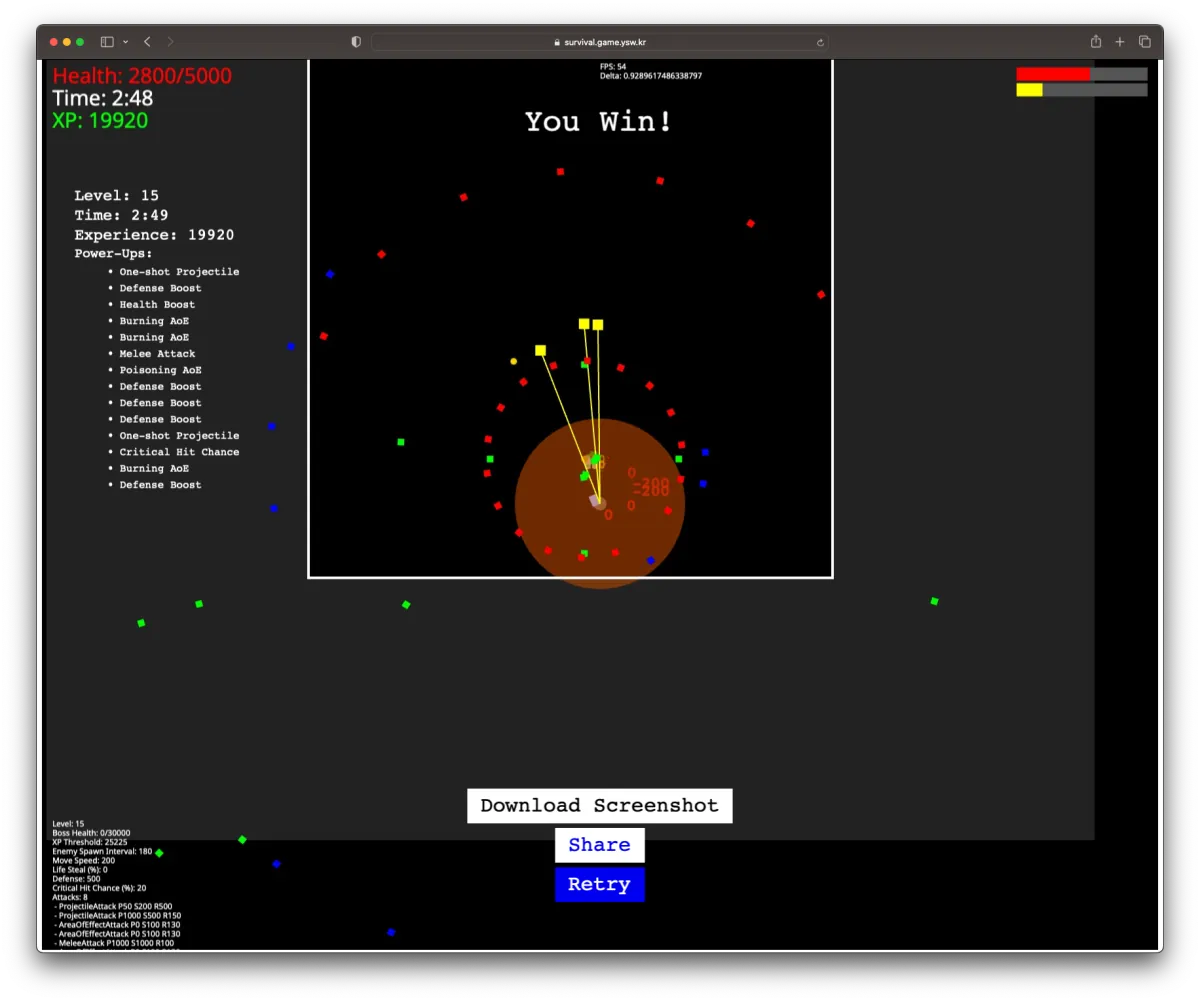
Task: Click the "Experience: 19920" summary line
Action: point(154,235)
